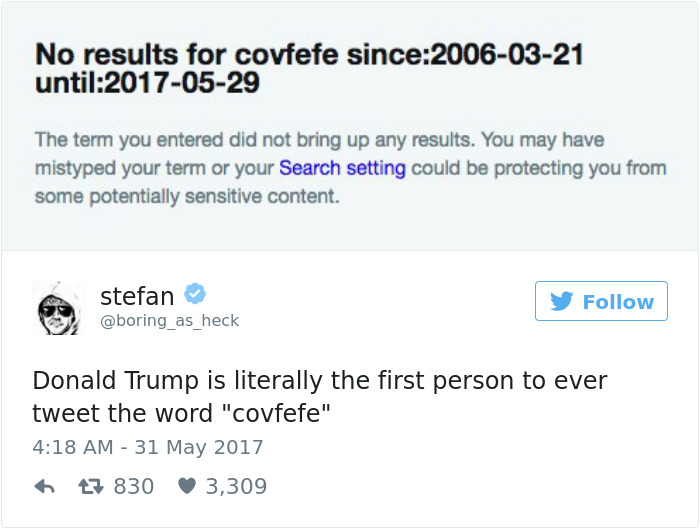The height and width of the screenshot is (529, 700).
Task: Like the tweet with the heart icon
Action: pos(186,487)
